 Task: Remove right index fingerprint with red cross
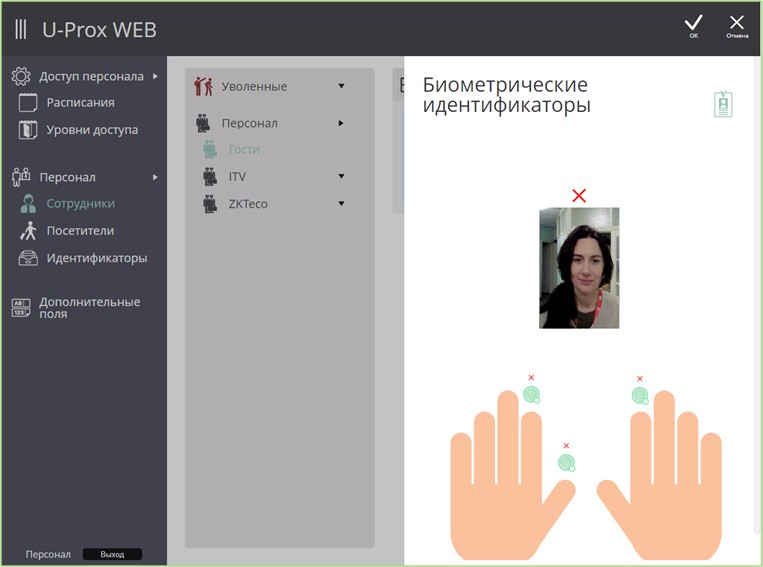pos(640,379)
